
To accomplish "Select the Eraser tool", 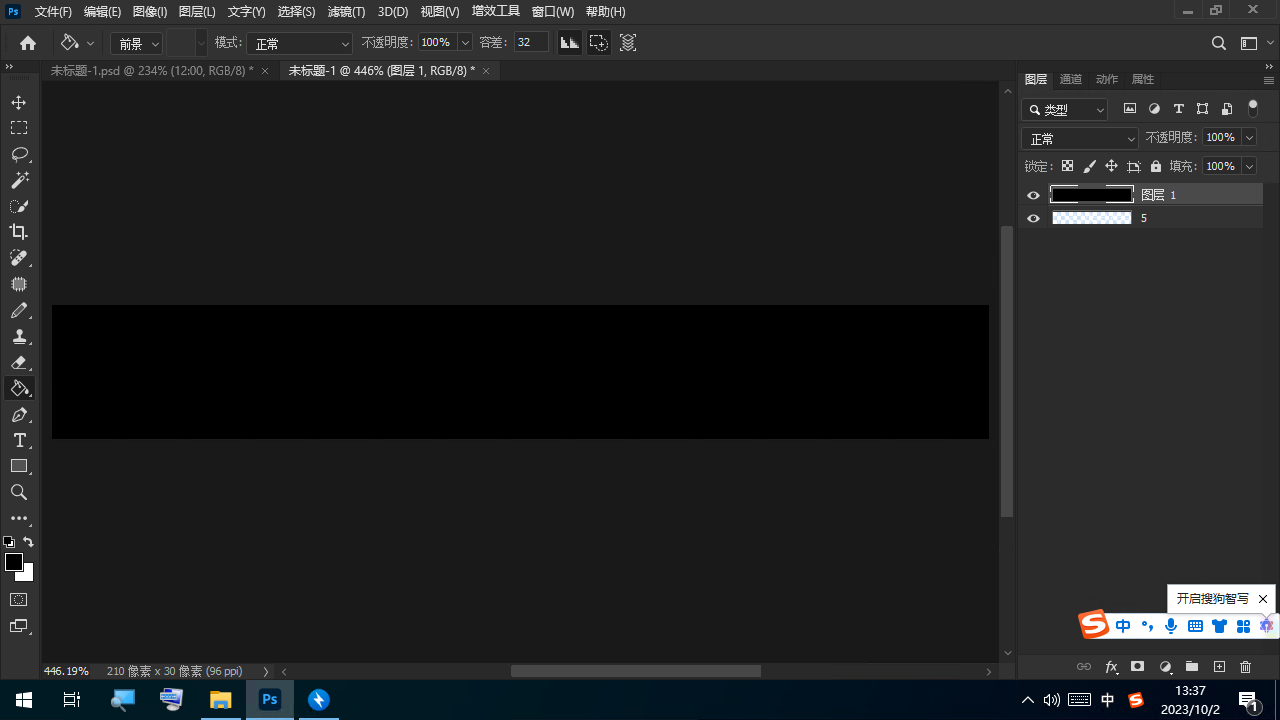I will (19, 363).
